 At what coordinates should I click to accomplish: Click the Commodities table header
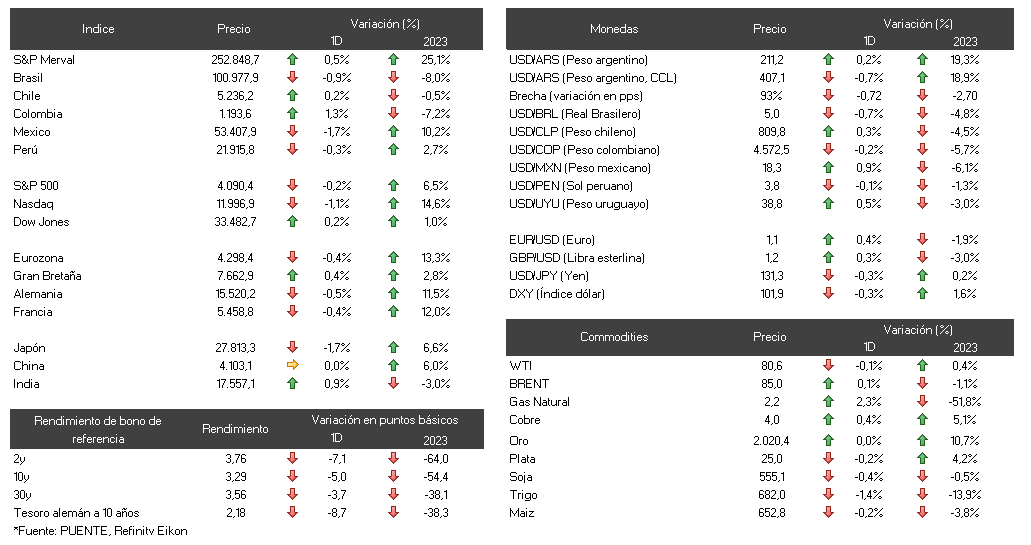614,337
